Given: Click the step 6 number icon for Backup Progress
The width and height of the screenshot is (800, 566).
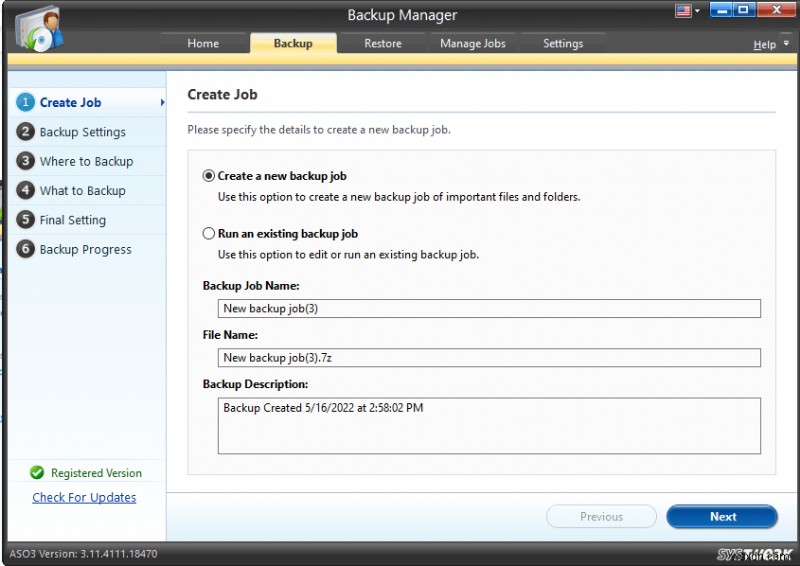Looking at the screenshot, I should 25,249.
